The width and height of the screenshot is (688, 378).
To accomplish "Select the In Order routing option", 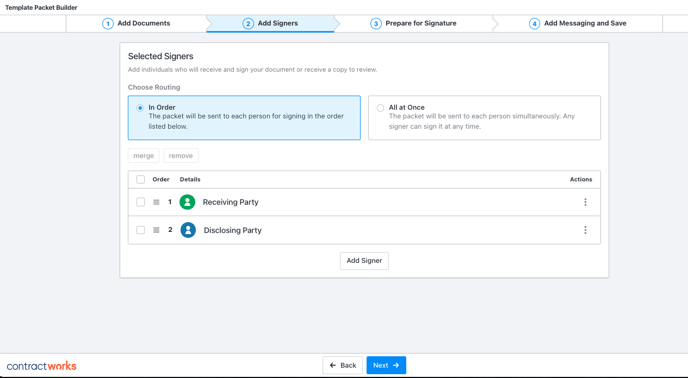I will 244,118.
